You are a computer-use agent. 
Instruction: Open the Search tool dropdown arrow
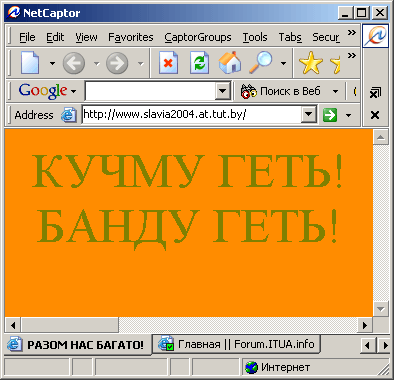click(283, 63)
